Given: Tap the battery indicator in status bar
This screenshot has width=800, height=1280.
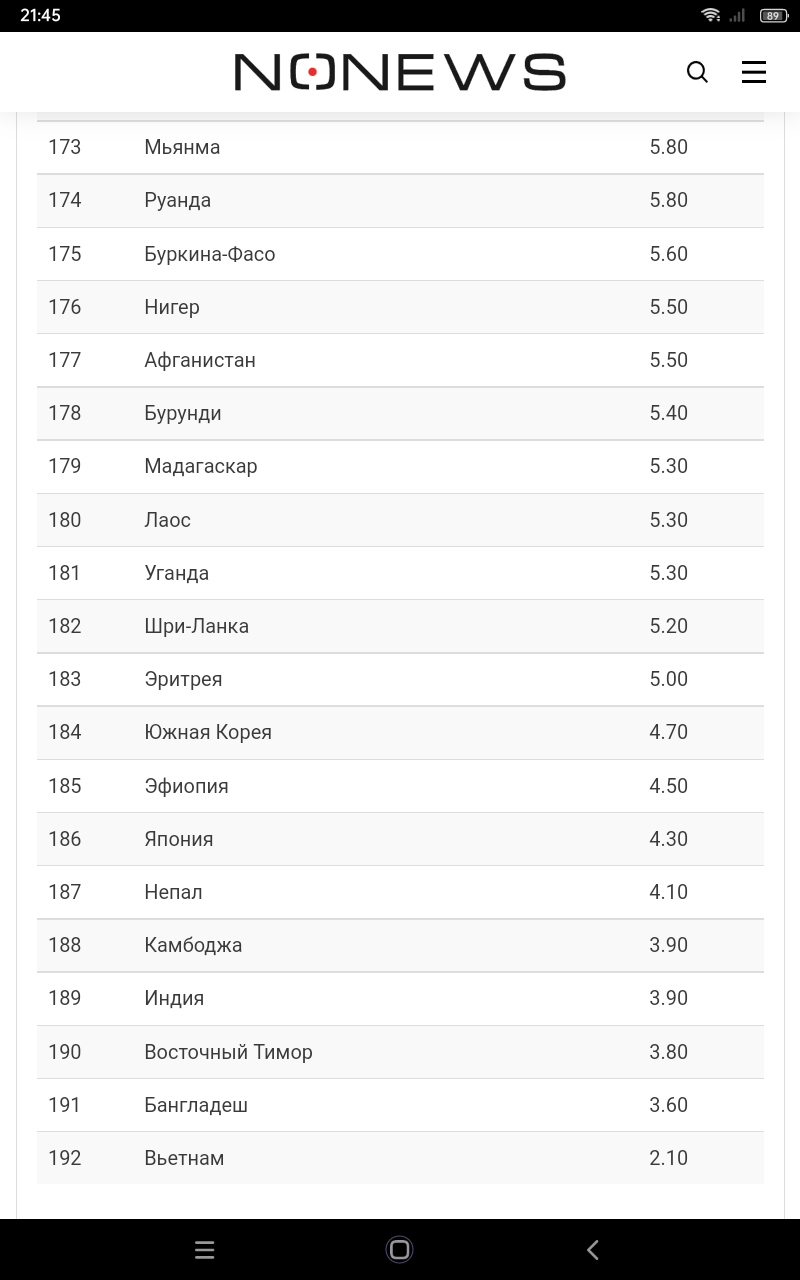Looking at the screenshot, I should tap(774, 15).
